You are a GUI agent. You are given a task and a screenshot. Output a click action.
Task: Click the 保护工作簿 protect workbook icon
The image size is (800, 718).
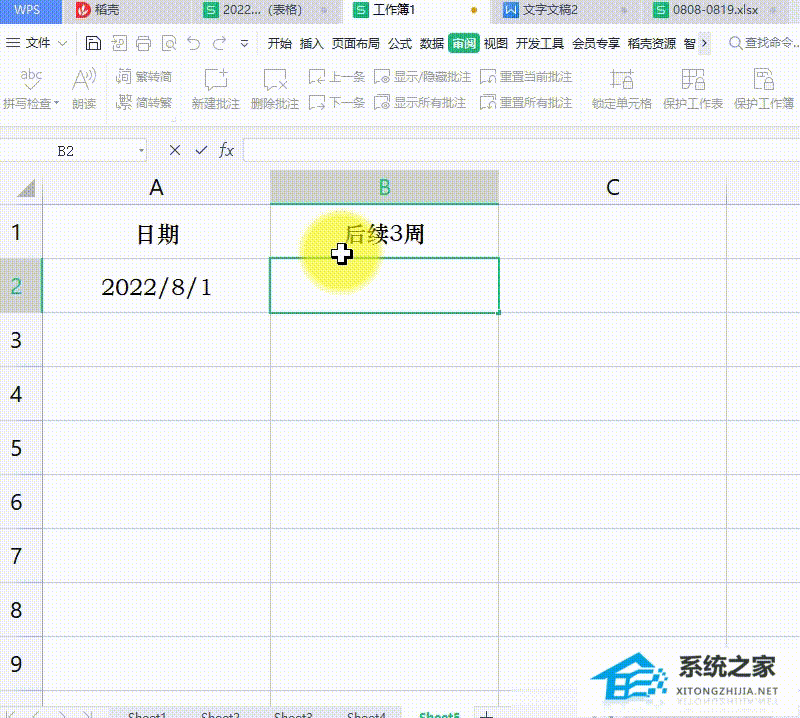pos(761,90)
